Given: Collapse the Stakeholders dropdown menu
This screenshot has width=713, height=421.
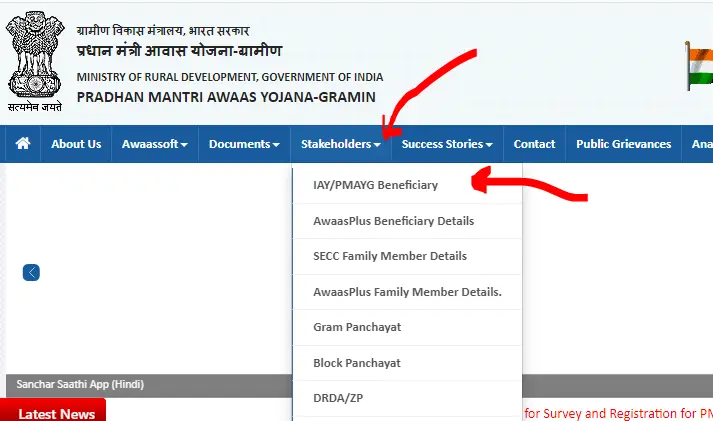Looking at the screenshot, I should click(x=341, y=144).
